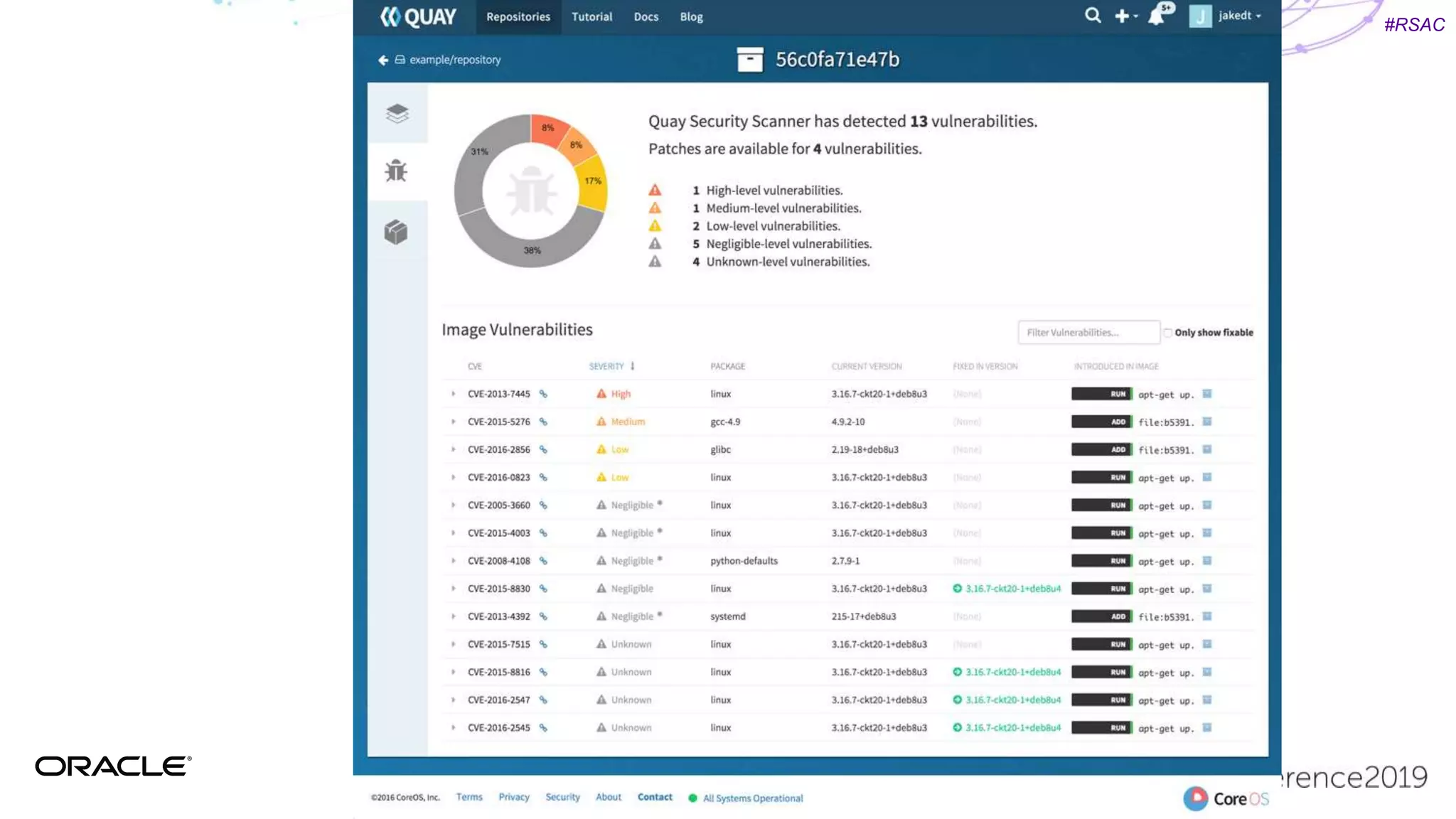Enable Only show fixable checkbox
This screenshot has height=819, width=1456.
1167,333
